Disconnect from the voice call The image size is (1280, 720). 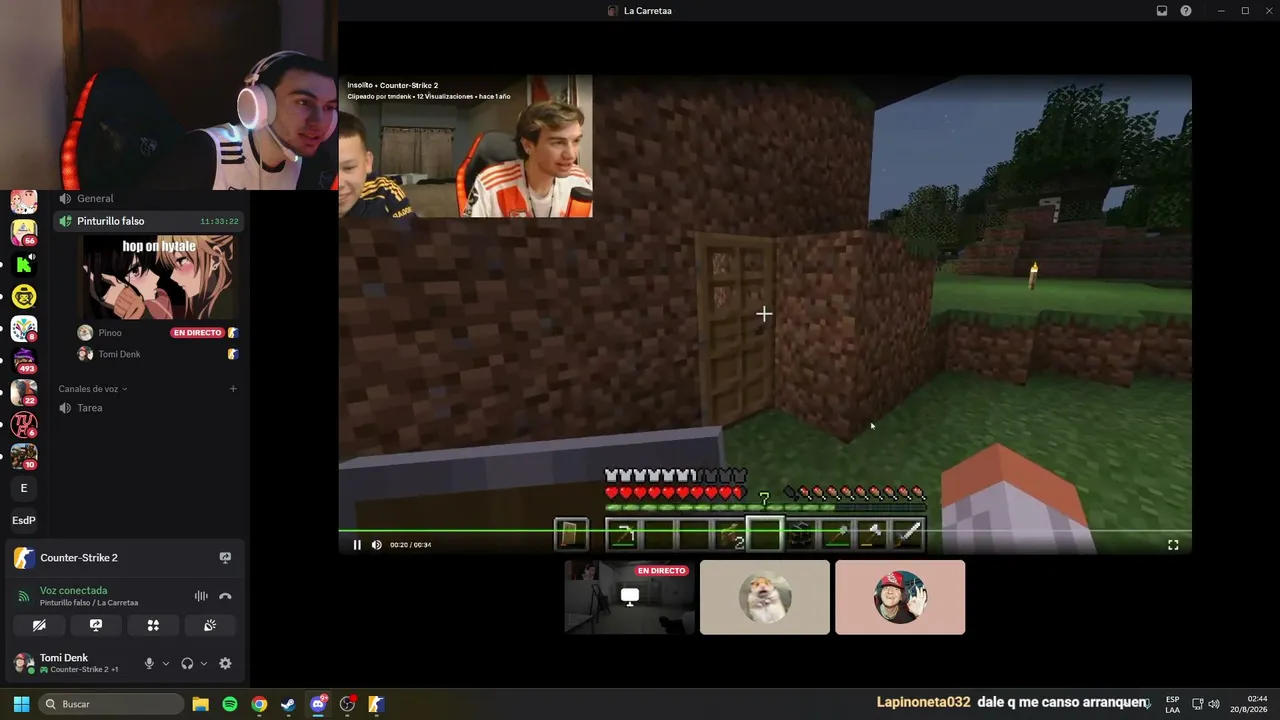[x=225, y=596]
